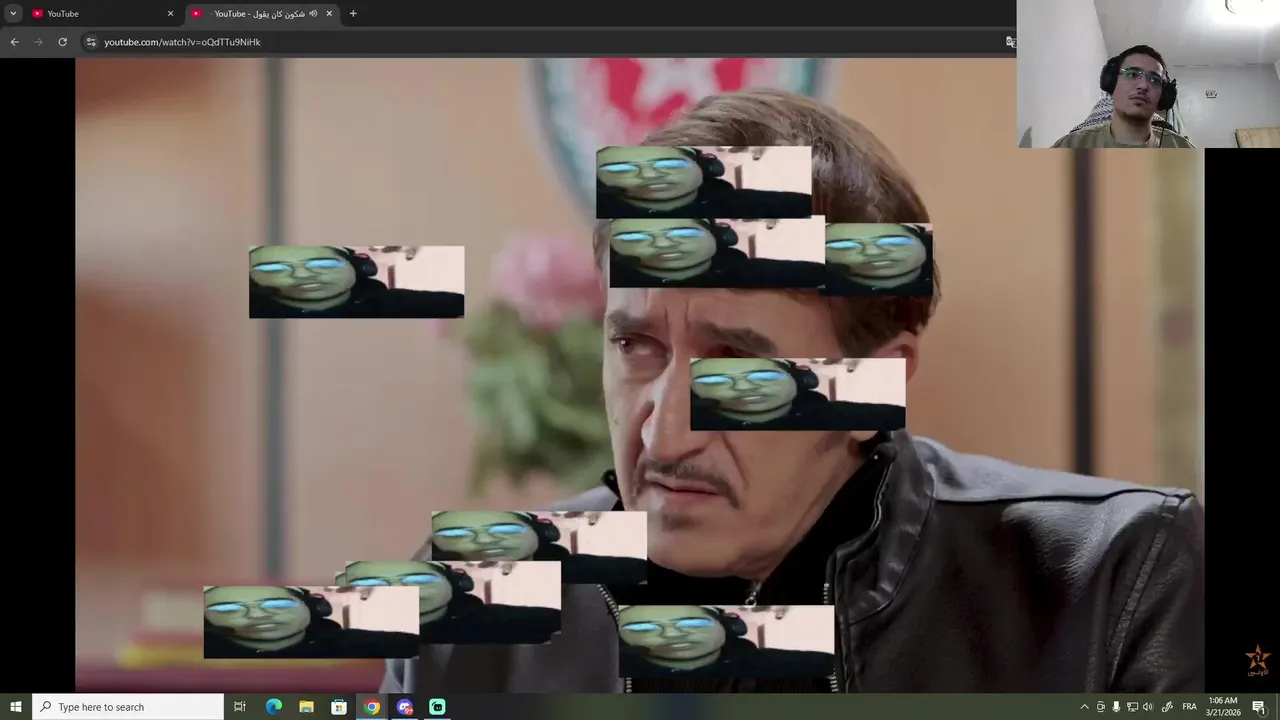This screenshot has width=1280, height=720.
Task: Show hidden system tray icons
Action: (x=1084, y=707)
